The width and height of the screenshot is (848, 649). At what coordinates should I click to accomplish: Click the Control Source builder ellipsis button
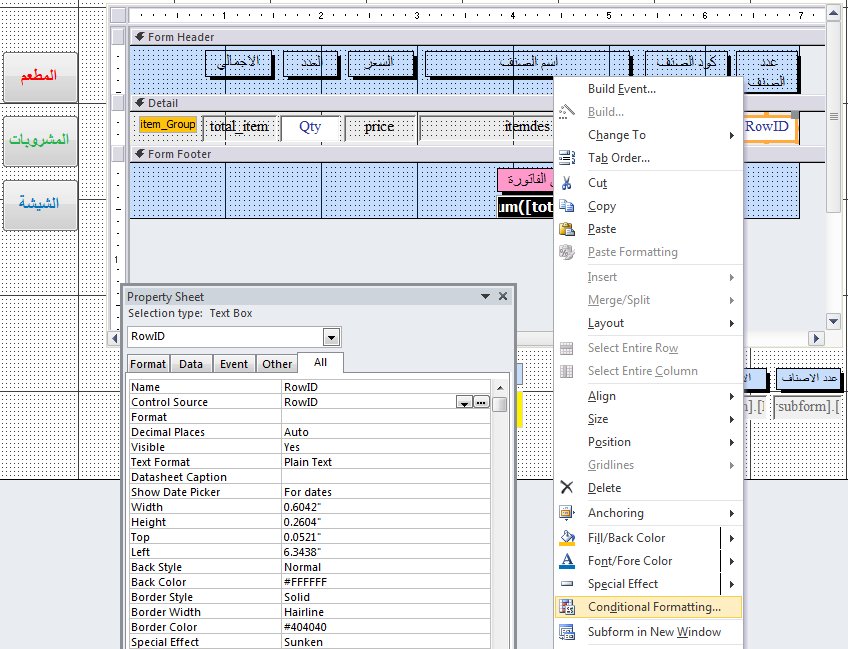(481, 402)
